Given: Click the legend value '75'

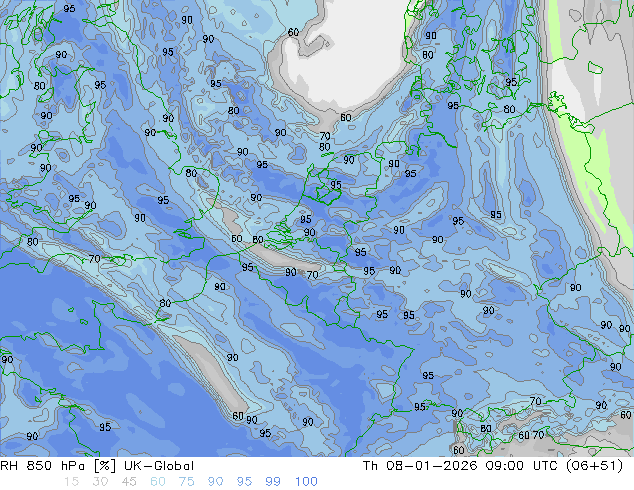Looking at the screenshot, I should (187, 482).
